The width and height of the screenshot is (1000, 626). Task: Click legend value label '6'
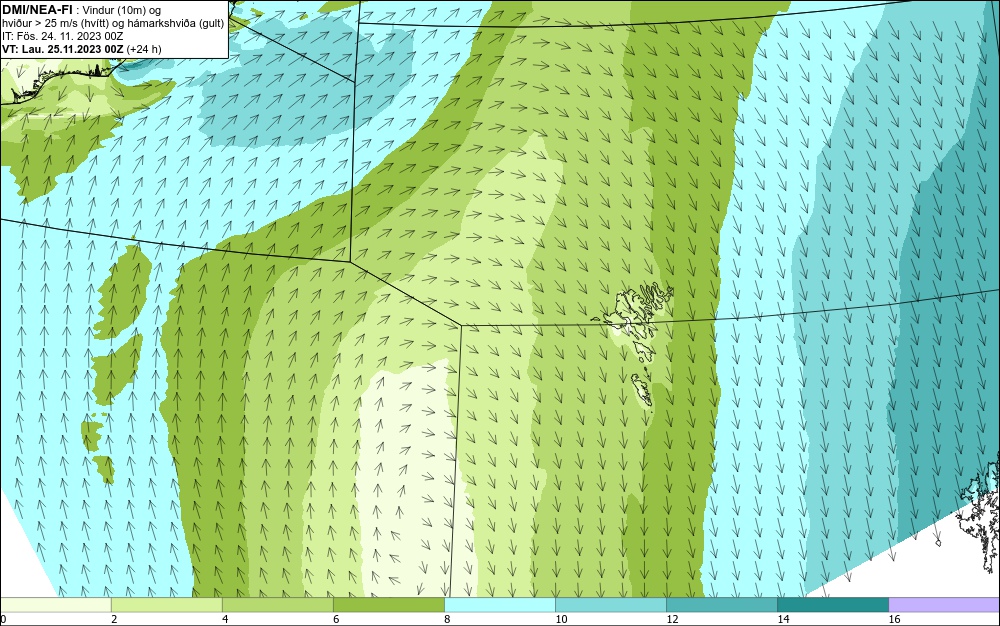point(336,619)
